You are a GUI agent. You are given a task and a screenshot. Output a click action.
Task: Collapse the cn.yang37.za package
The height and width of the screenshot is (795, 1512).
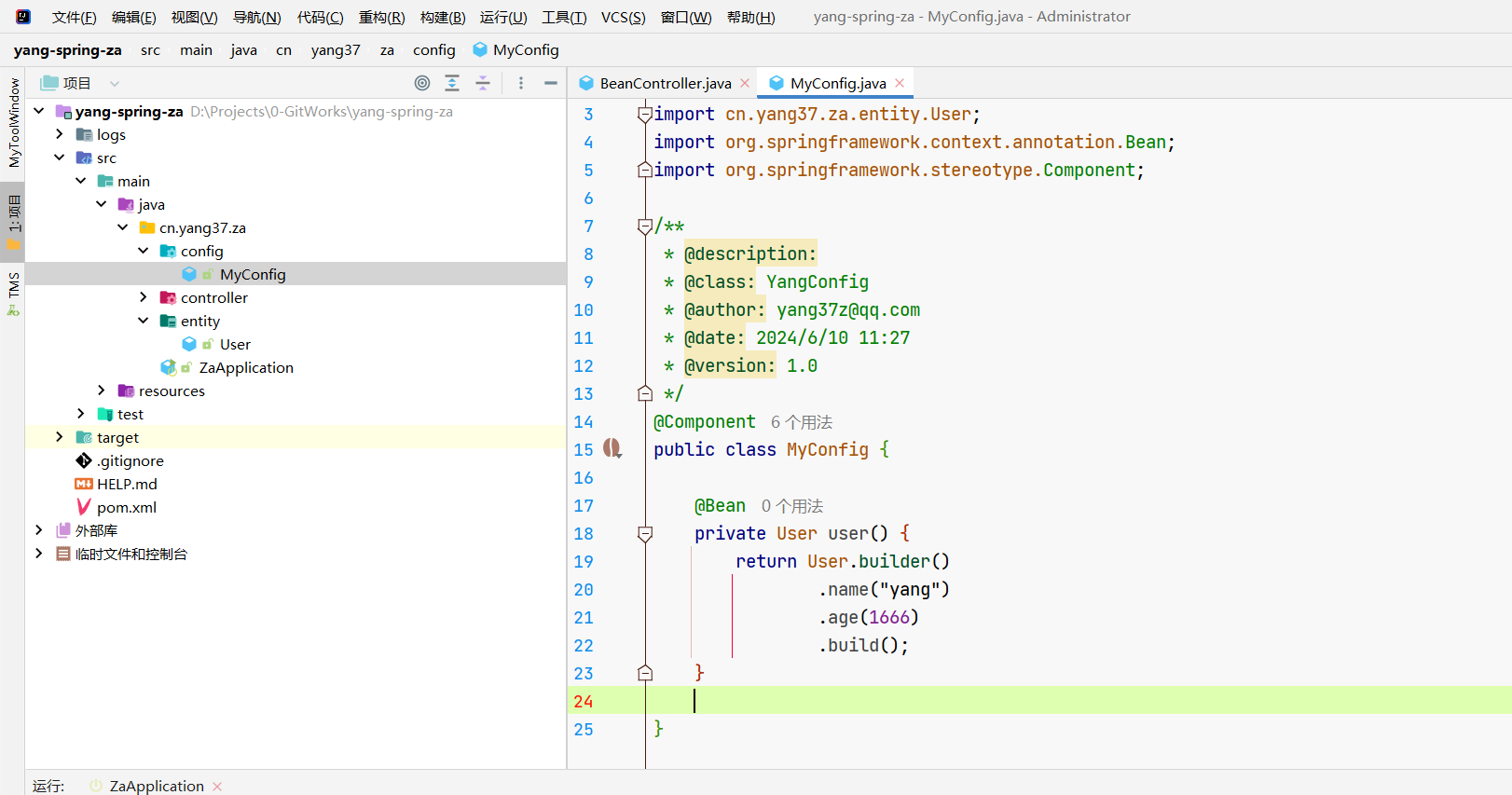point(122,227)
